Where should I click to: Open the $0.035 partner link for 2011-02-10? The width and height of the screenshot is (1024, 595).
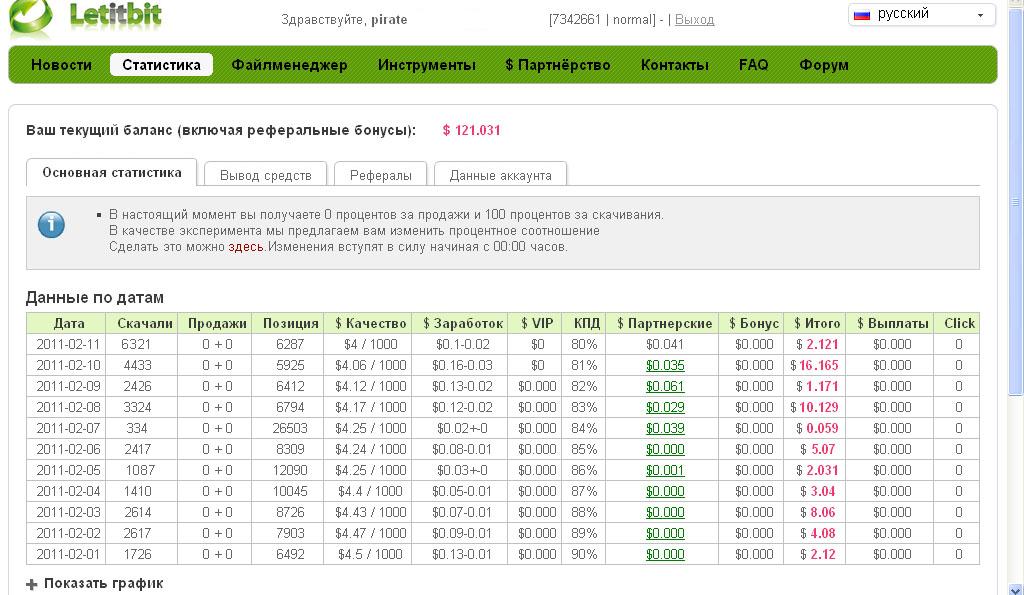click(x=665, y=365)
